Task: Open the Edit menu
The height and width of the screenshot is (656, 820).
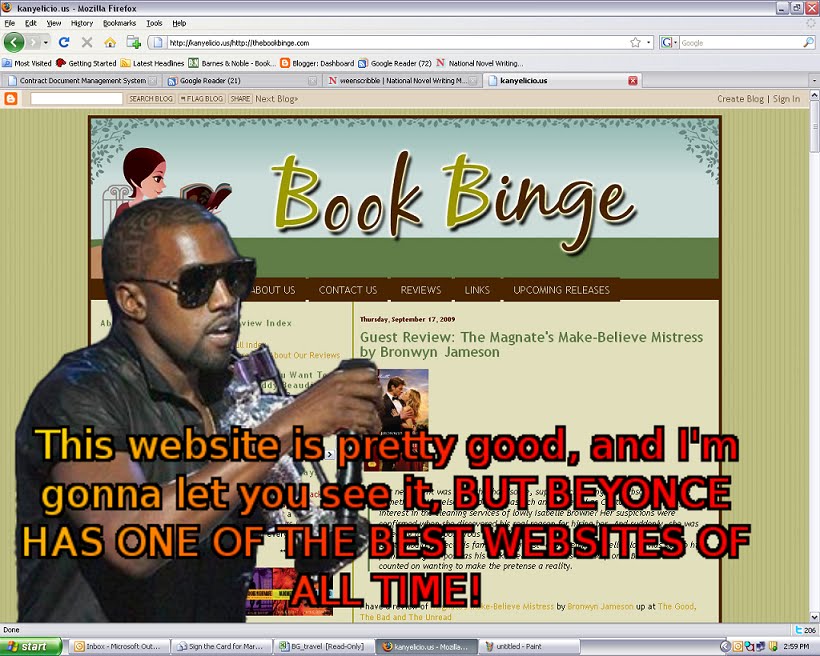Action: pos(31,23)
